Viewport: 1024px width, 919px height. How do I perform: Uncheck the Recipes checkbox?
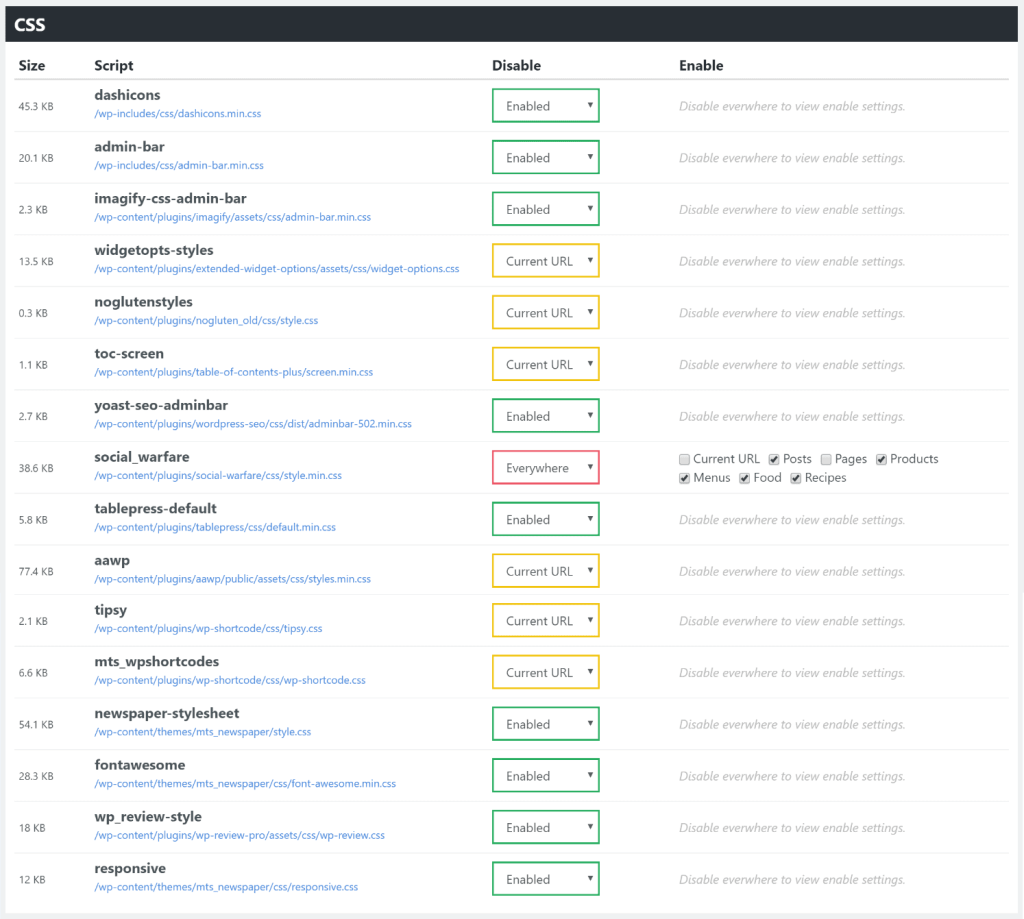click(795, 478)
